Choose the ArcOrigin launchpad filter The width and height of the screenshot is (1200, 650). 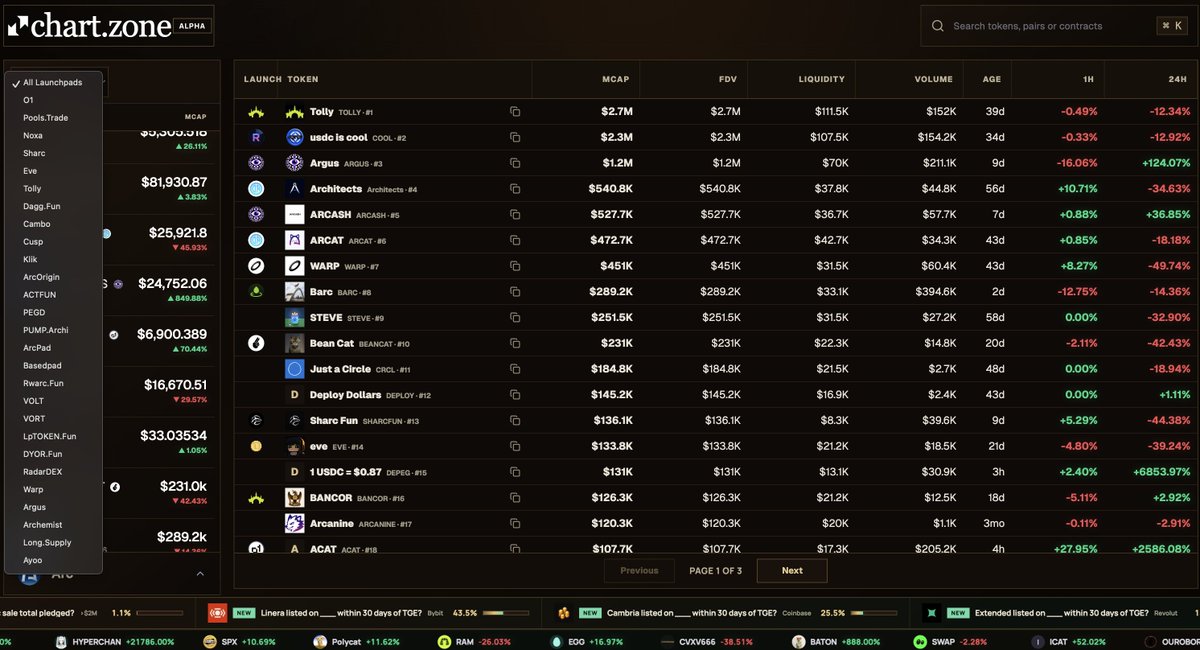[53, 277]
